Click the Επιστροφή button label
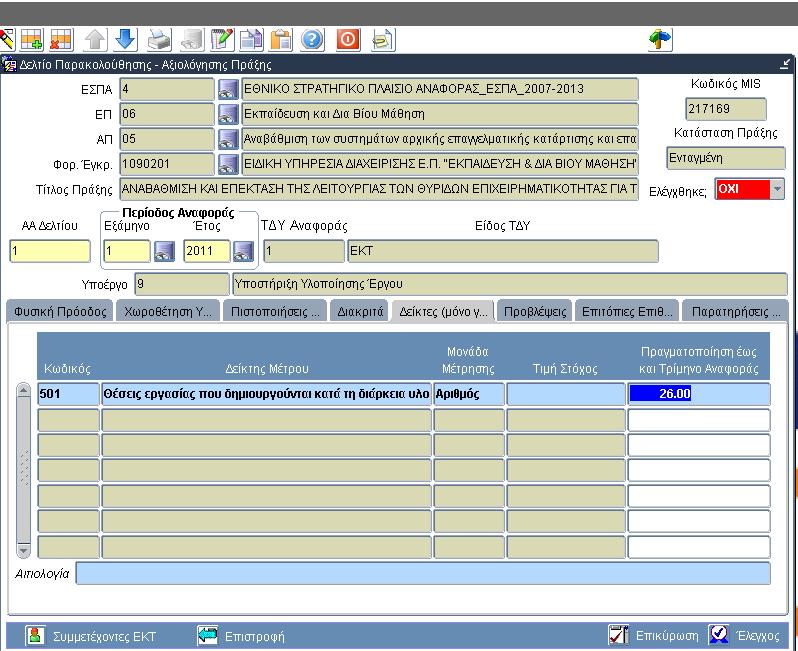 254,636
